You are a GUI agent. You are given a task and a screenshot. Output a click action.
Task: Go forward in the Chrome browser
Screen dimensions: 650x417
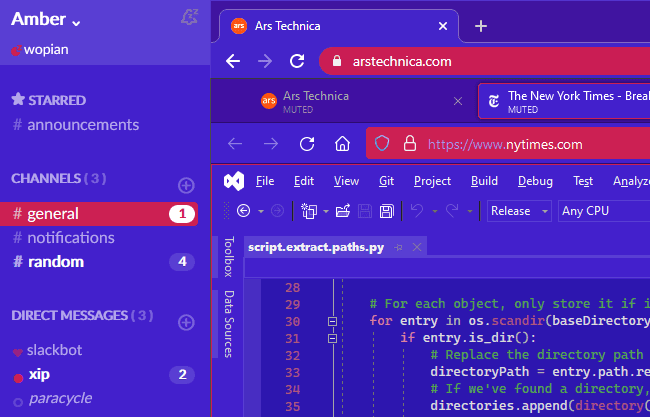coord(264,61)
